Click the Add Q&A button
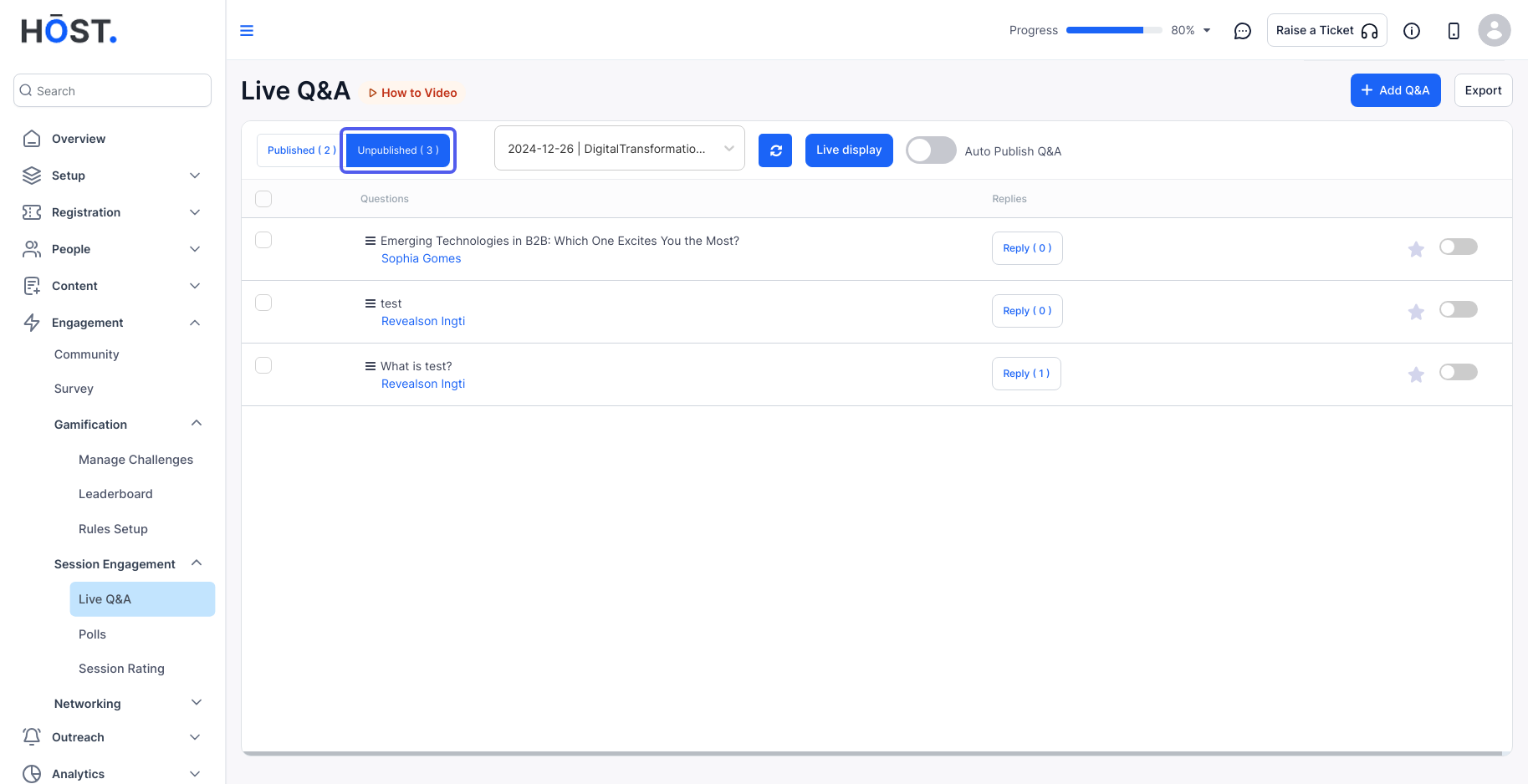This screenshot has height=784, width=1528. point(1395,90)
